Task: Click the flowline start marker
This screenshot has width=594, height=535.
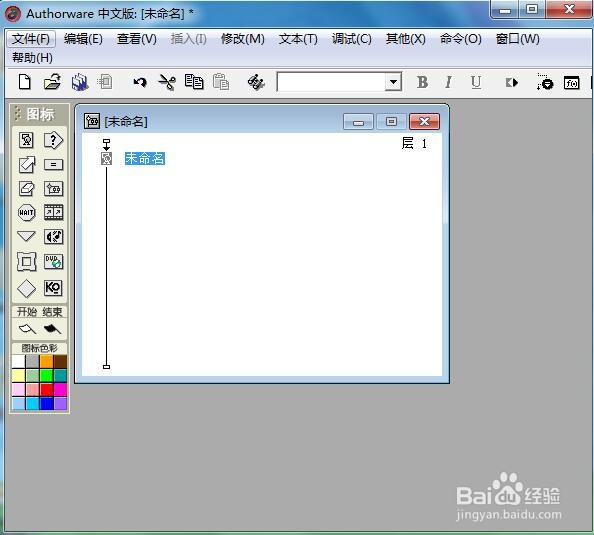Action: coord(106,144)
